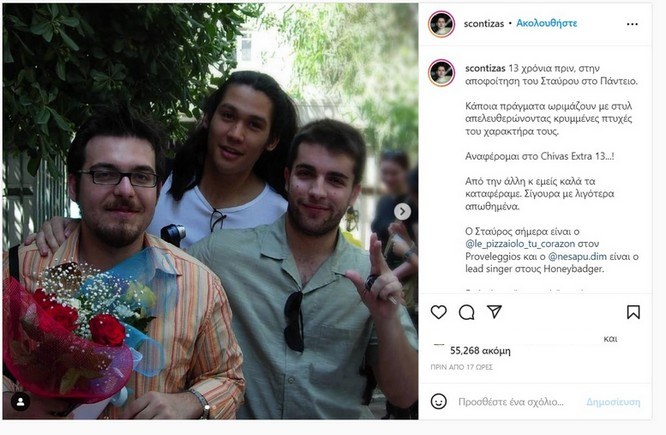Like the post with the heart icon
The height and width of the screenshot is (435, 666).
point(438,312)
